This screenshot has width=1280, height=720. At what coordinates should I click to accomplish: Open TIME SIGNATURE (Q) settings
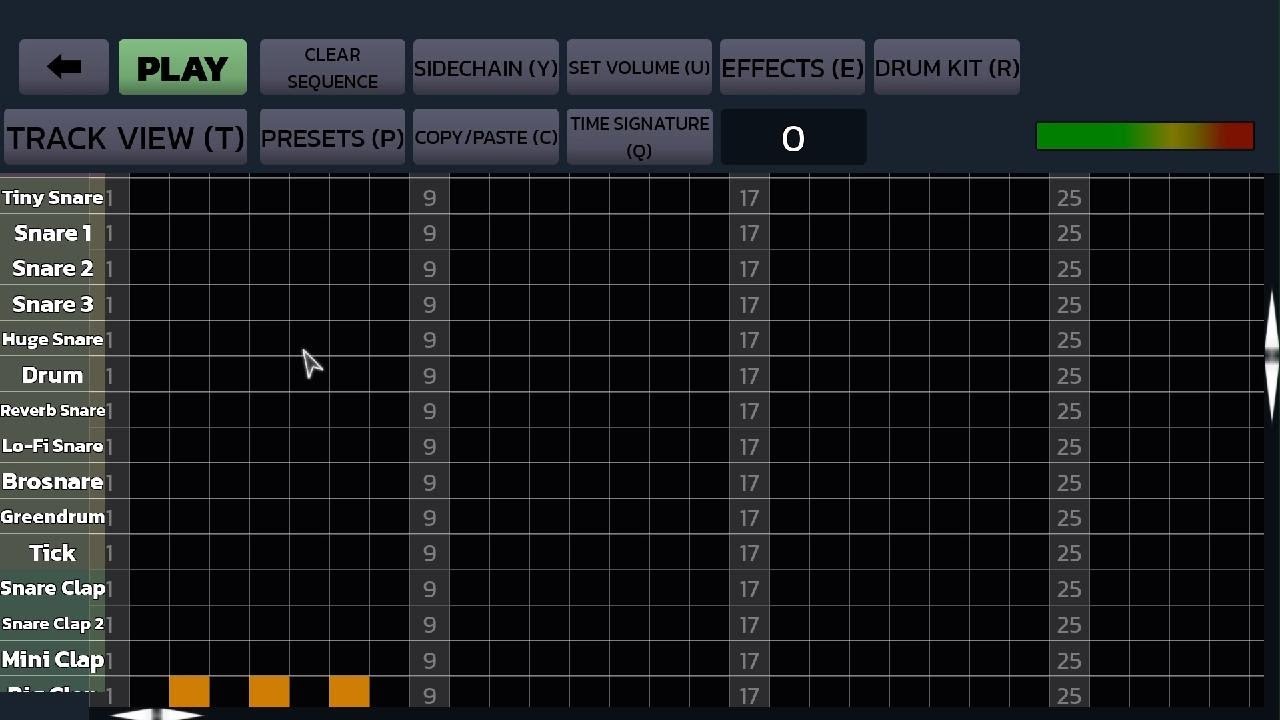tap(639, 138)
